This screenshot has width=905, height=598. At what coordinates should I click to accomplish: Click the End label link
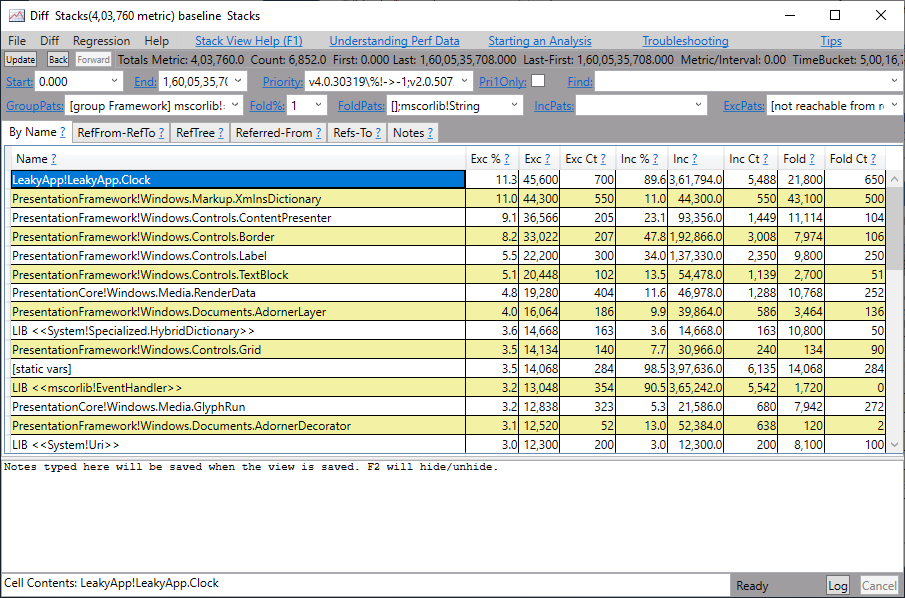tap(145, 82)
